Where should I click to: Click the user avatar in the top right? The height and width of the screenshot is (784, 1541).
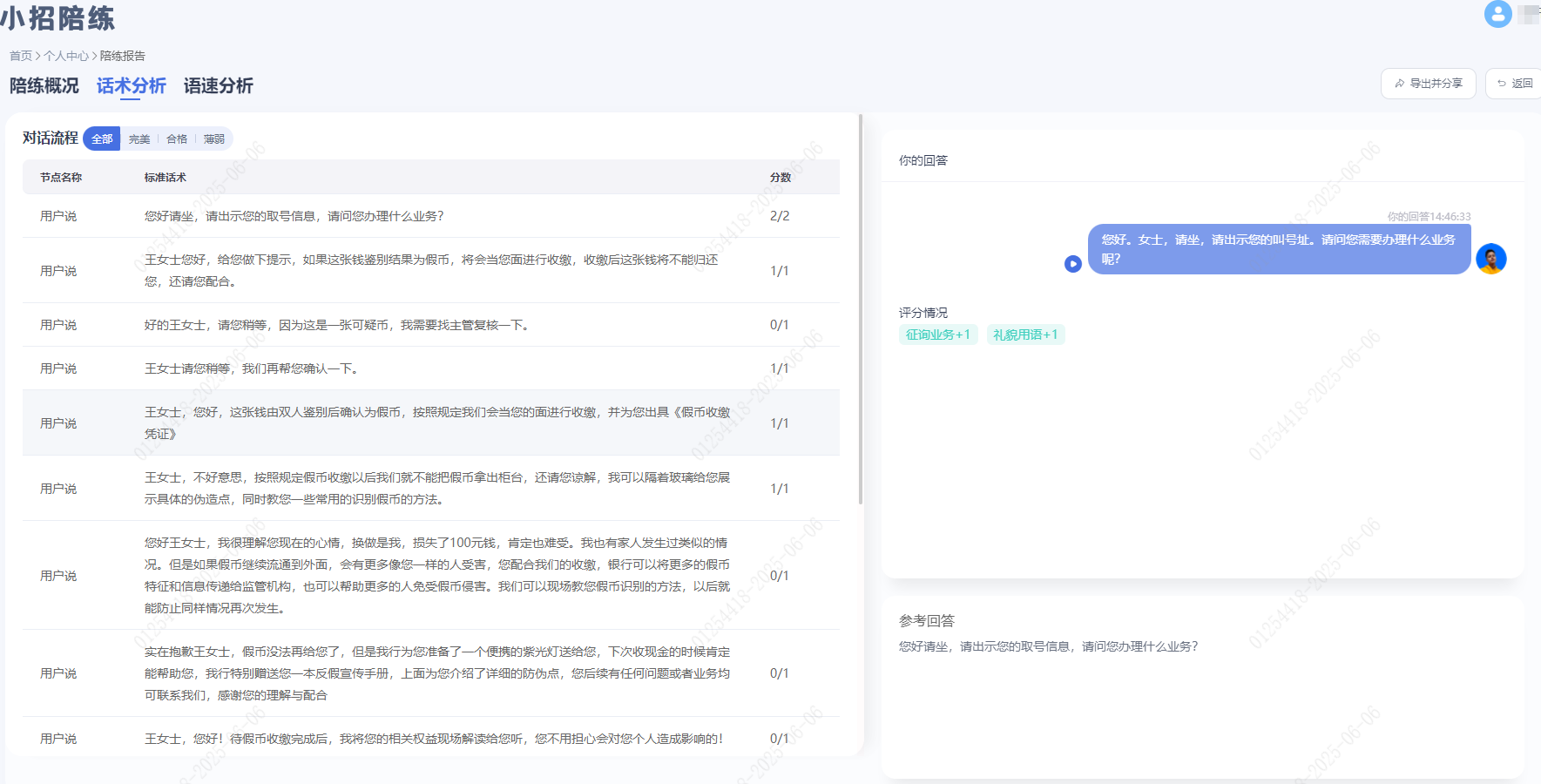(1497, 14)
